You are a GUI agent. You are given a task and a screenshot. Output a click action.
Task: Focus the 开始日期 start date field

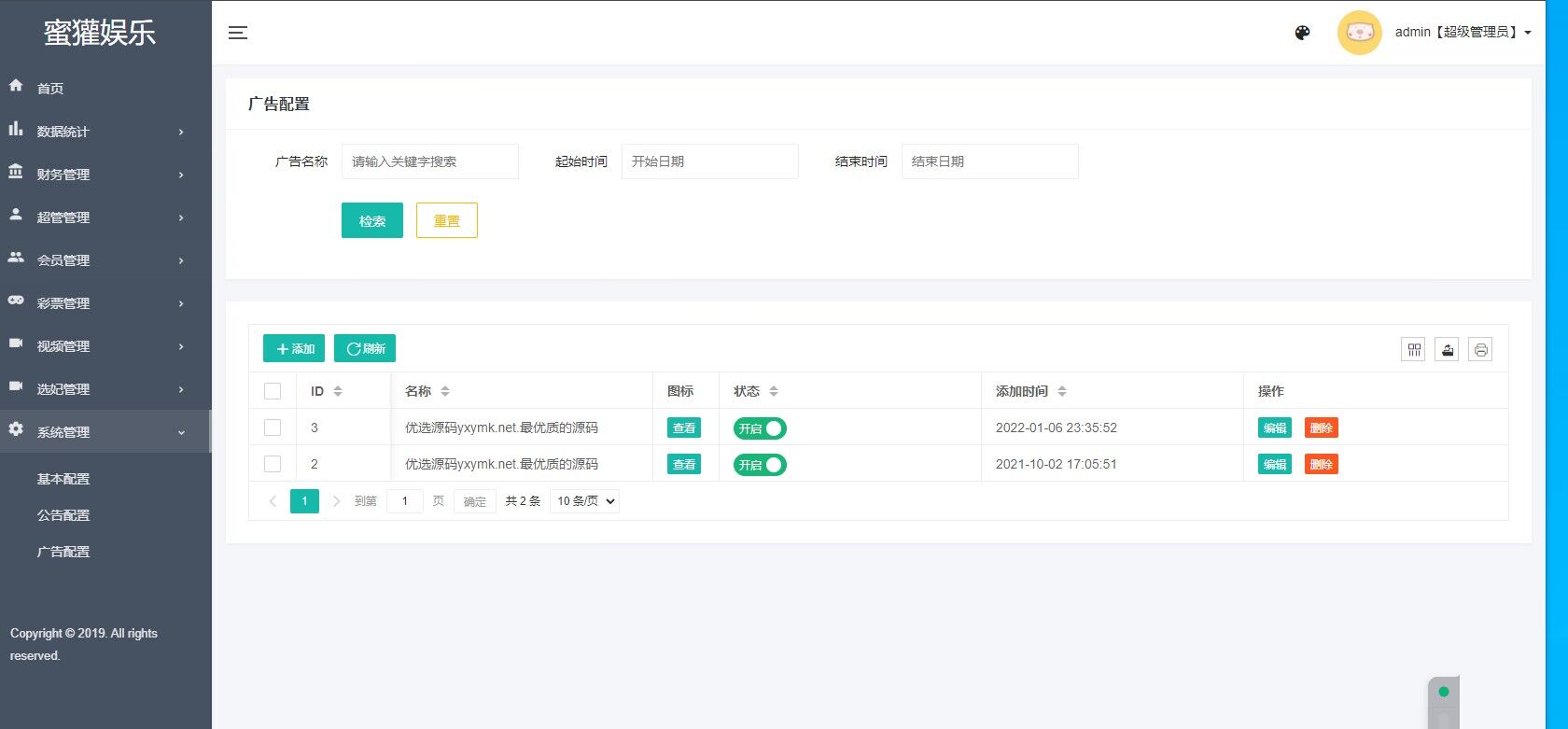pyautogui.click(x=710, y=161)
